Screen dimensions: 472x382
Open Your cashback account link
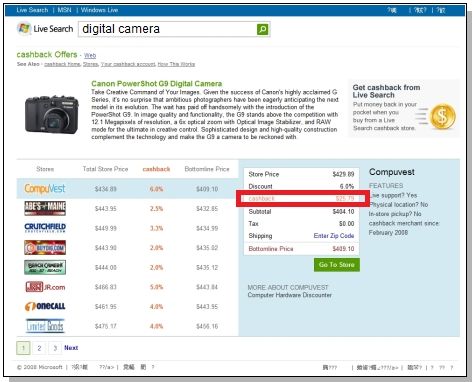point(128,64)
